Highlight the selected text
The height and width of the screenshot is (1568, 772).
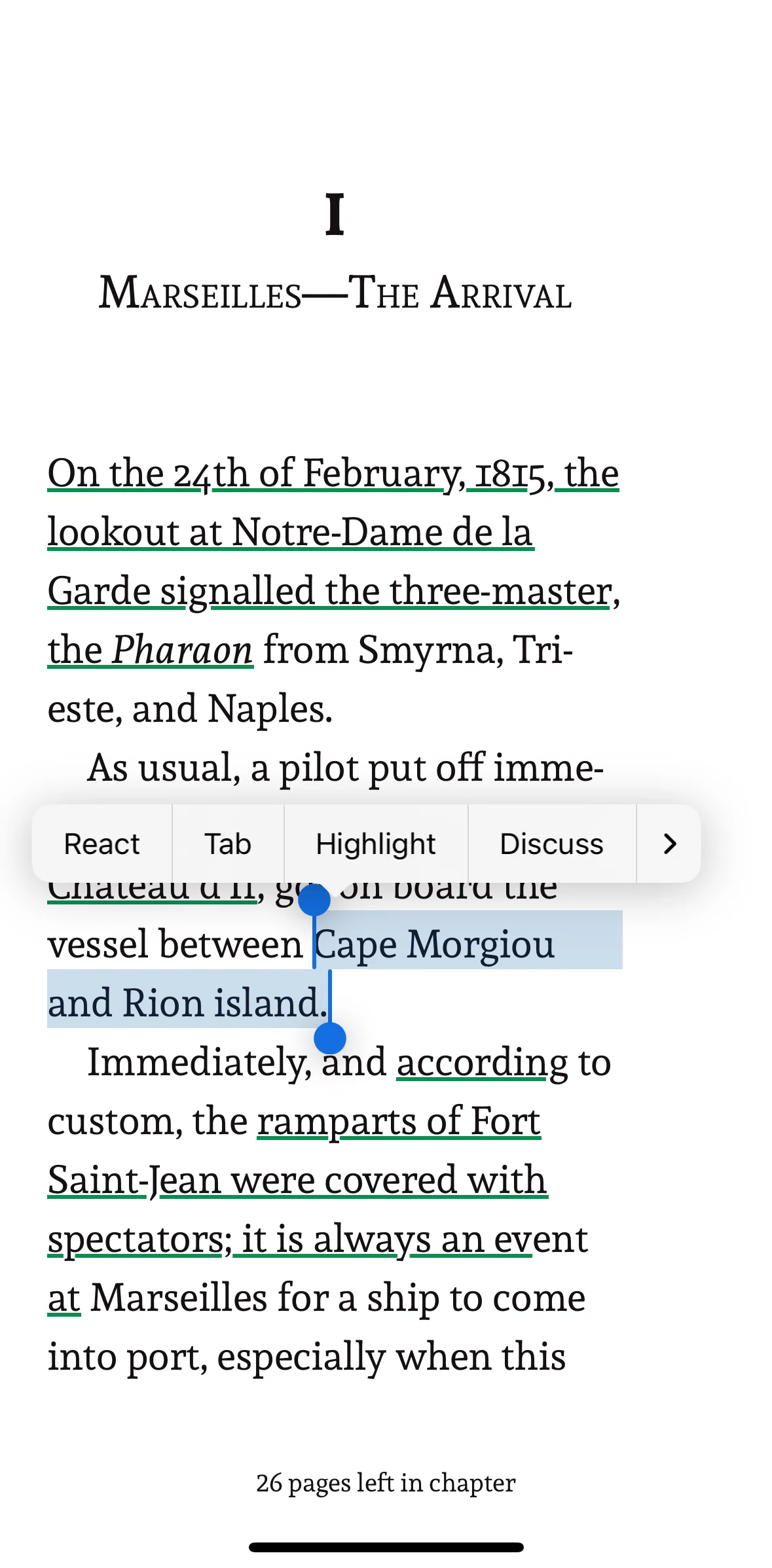[376, 844]
